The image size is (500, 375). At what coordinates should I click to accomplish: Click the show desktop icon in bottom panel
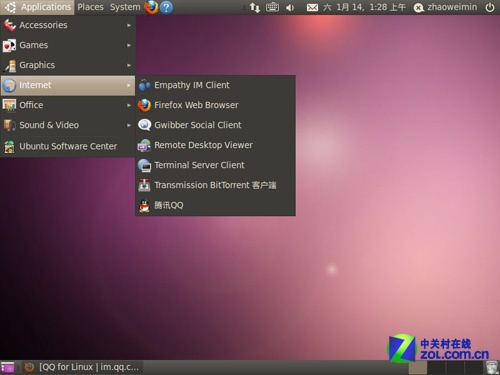click(x=7, y=367)
